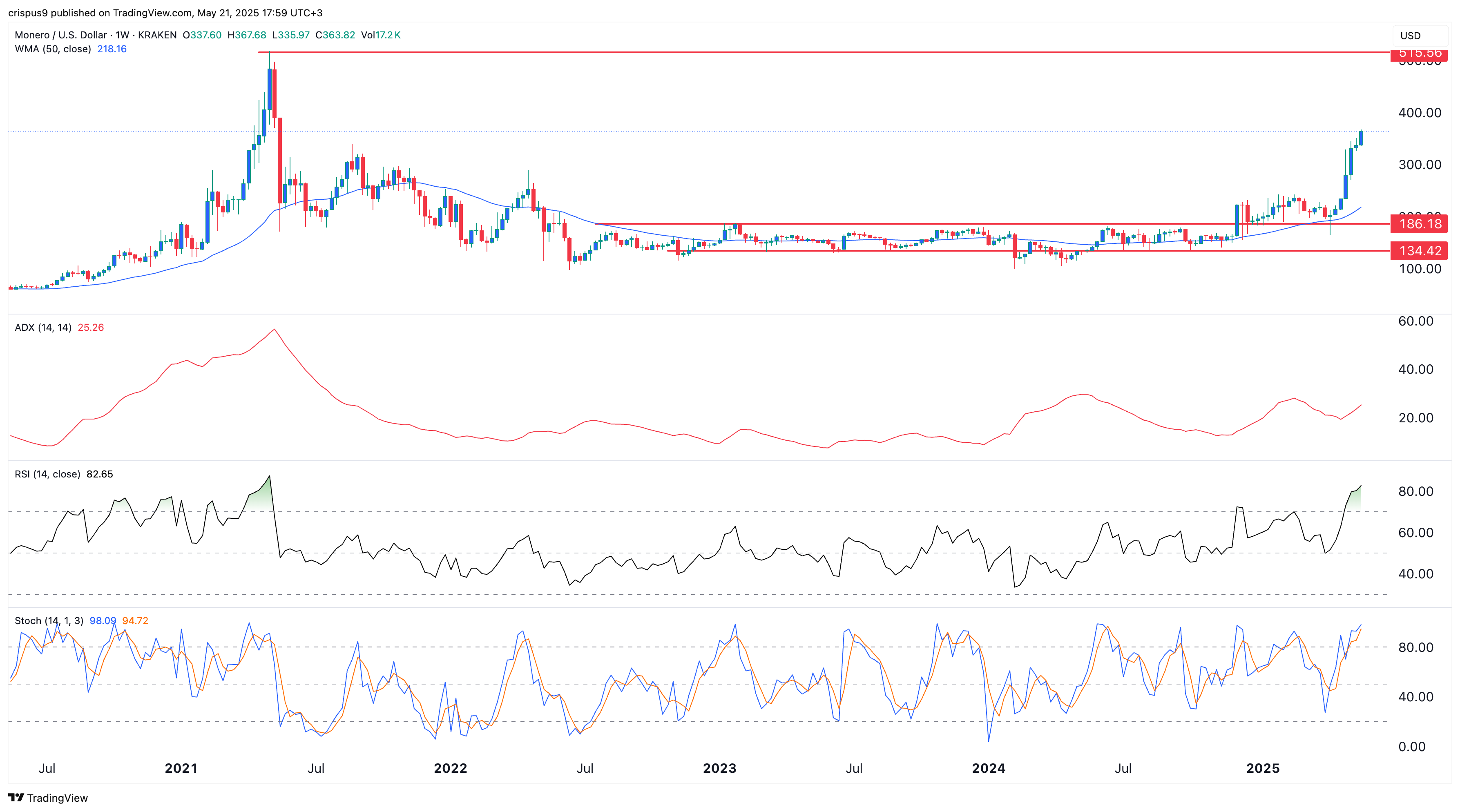Click the RSI (14, close) indicator legend
Screen dimensions: 1460x812
click(47, 474)
